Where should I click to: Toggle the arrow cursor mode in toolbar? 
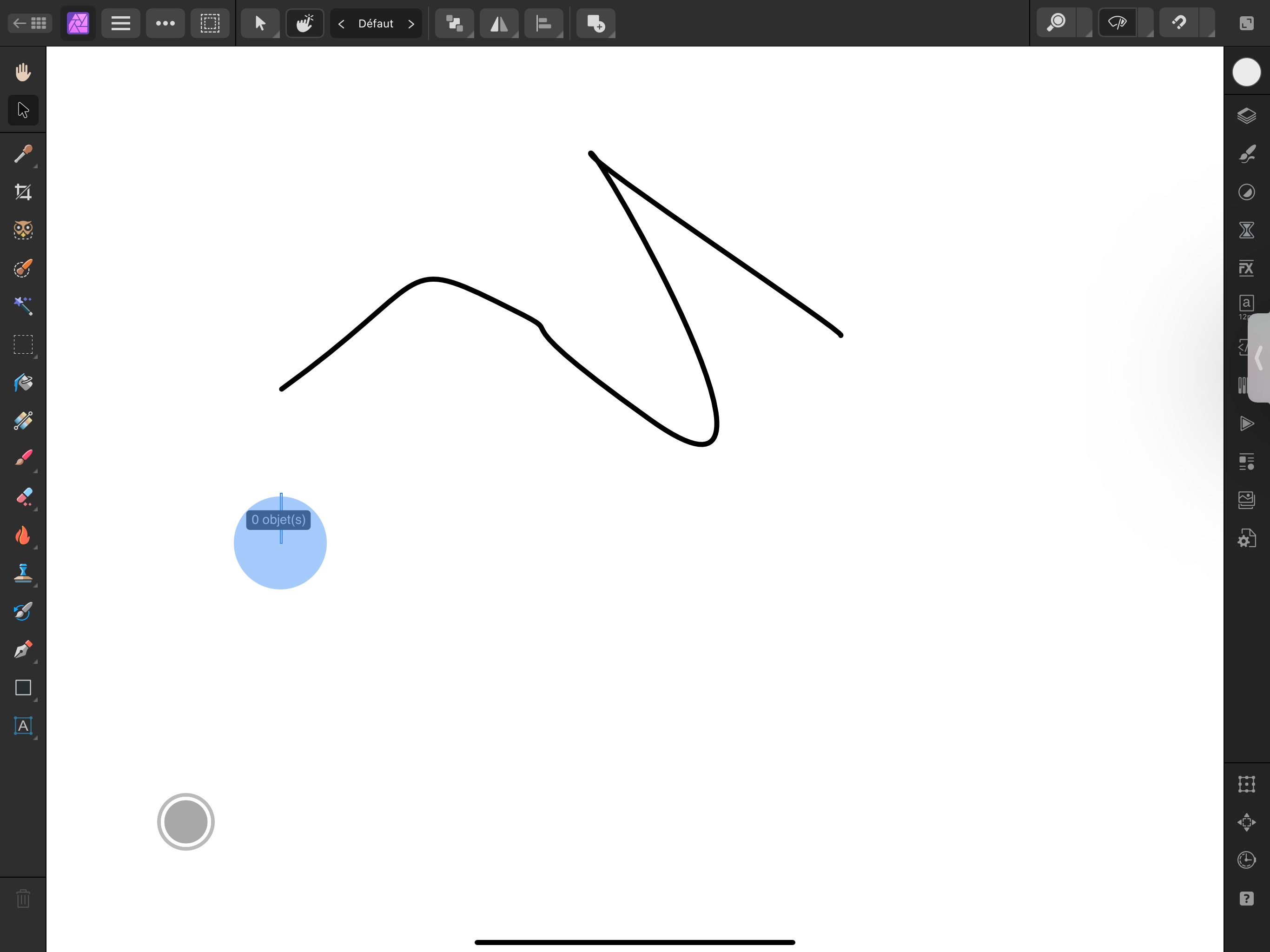pyautogui.click(x=260, y=23)
